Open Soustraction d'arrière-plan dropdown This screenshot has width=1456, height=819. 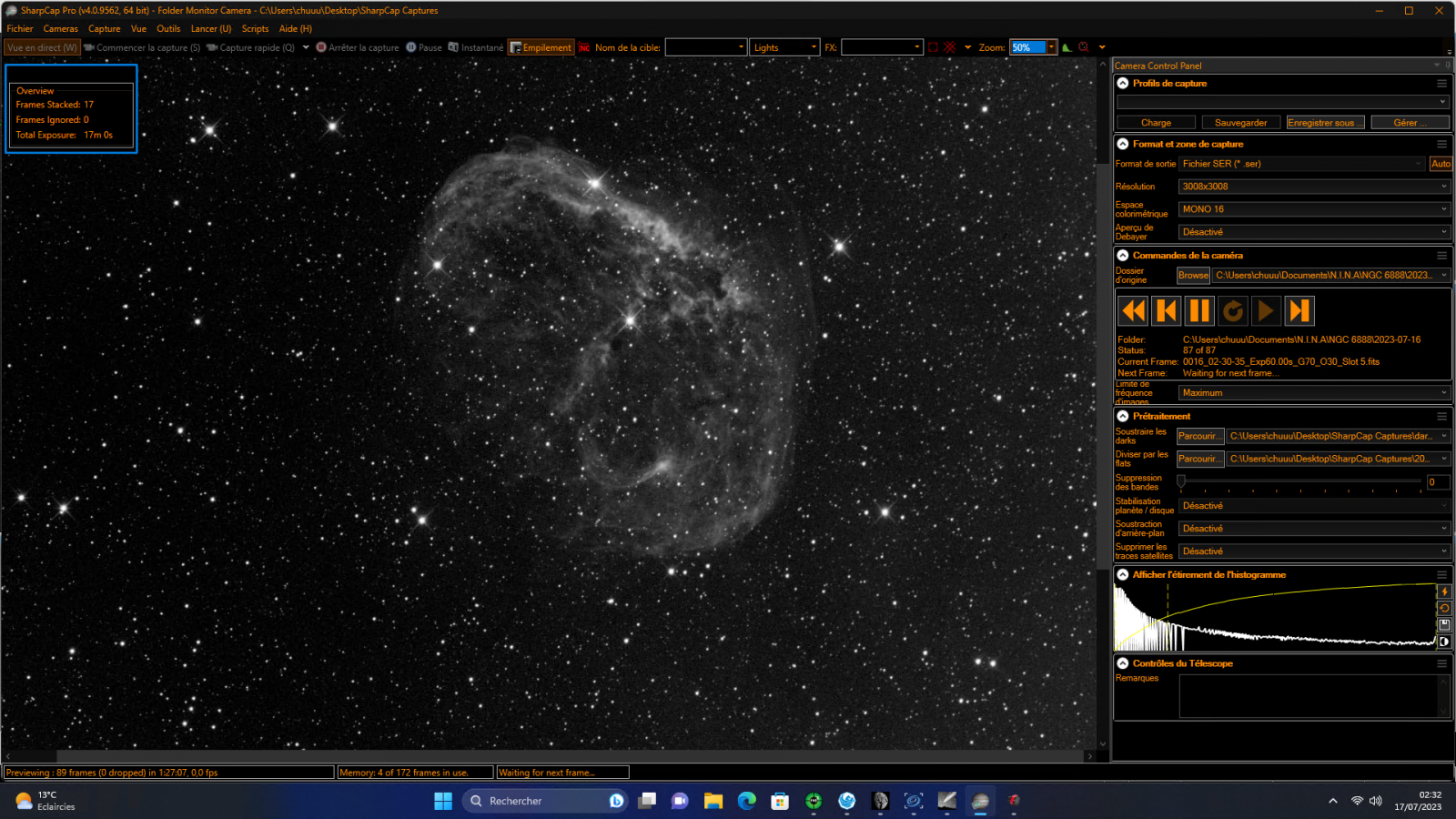(x=1314, y=529)
